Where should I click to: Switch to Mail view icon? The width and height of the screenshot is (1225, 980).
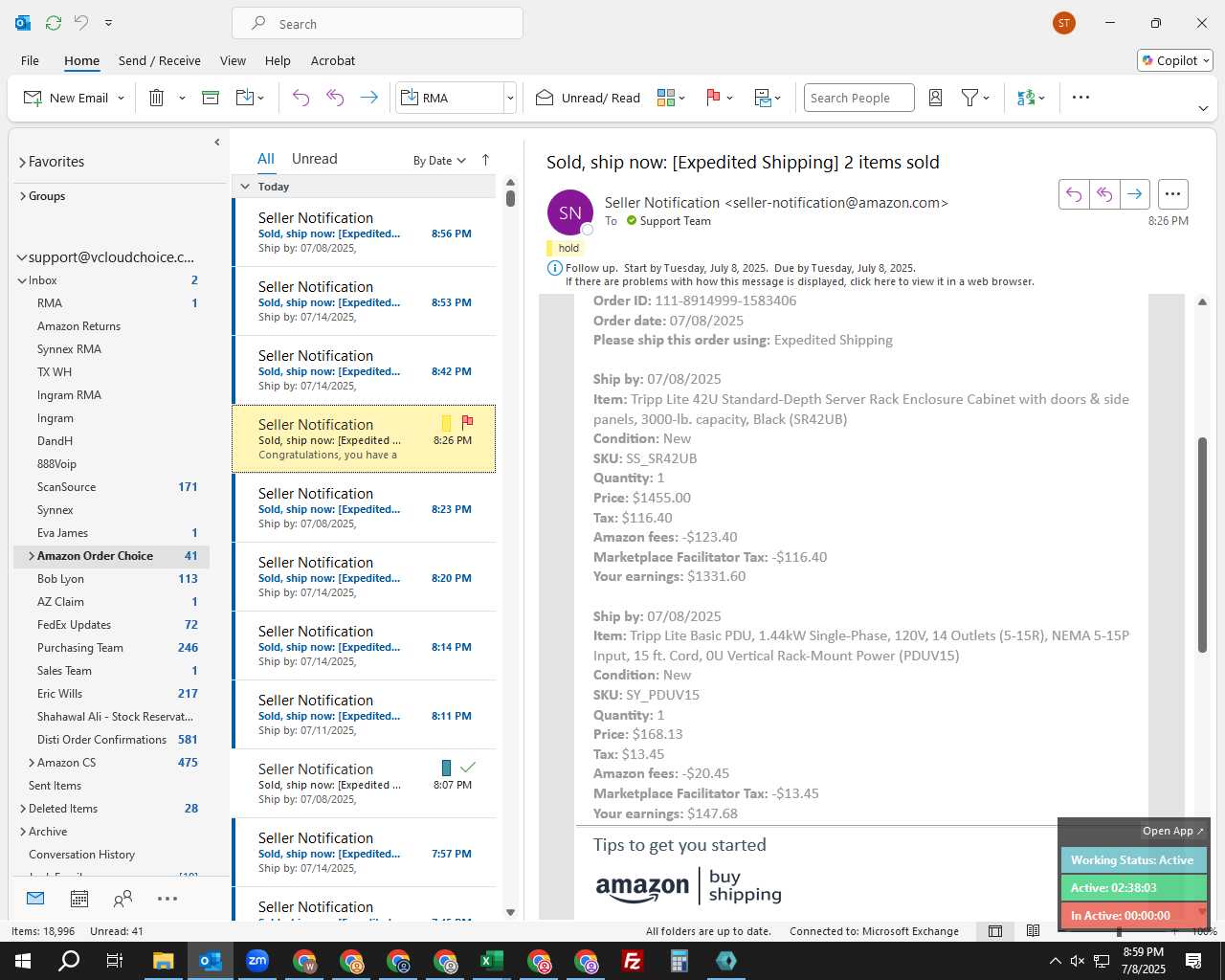35,899
